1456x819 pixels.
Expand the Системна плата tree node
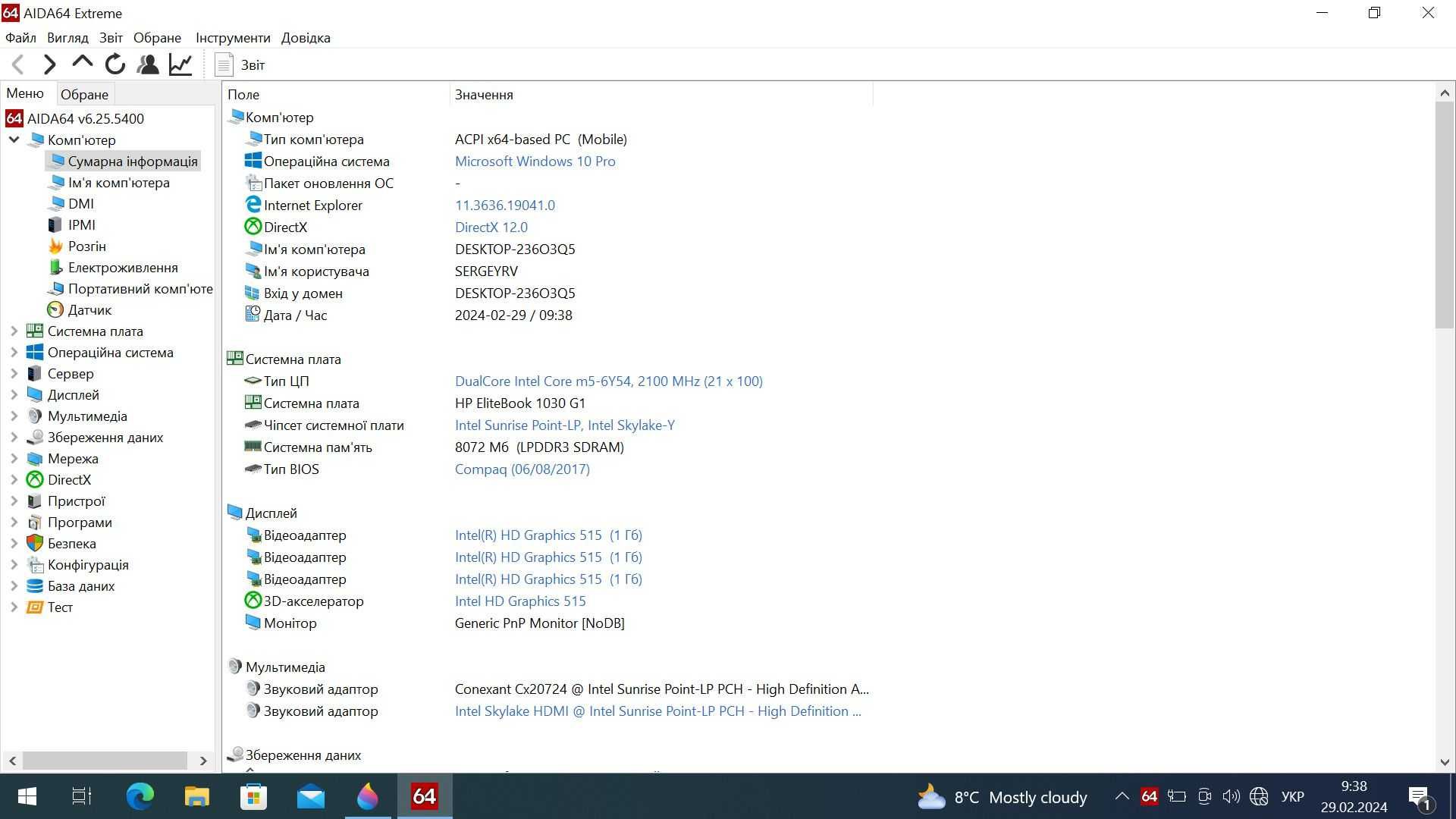pyautogui.click(x=14, y=331)
